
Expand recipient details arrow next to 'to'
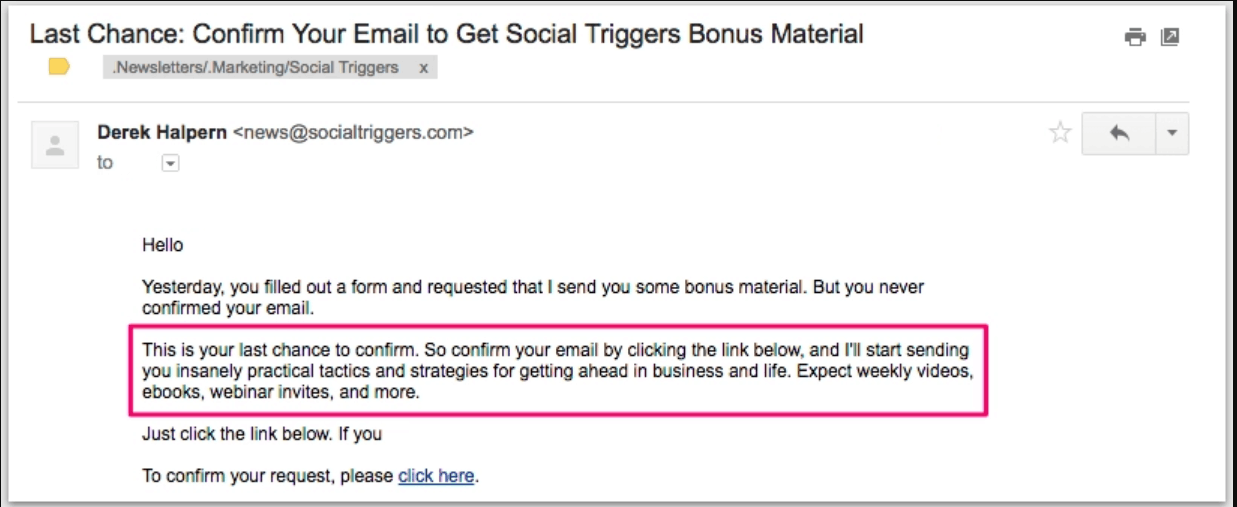pyautogui.click(x=170, y=163)
